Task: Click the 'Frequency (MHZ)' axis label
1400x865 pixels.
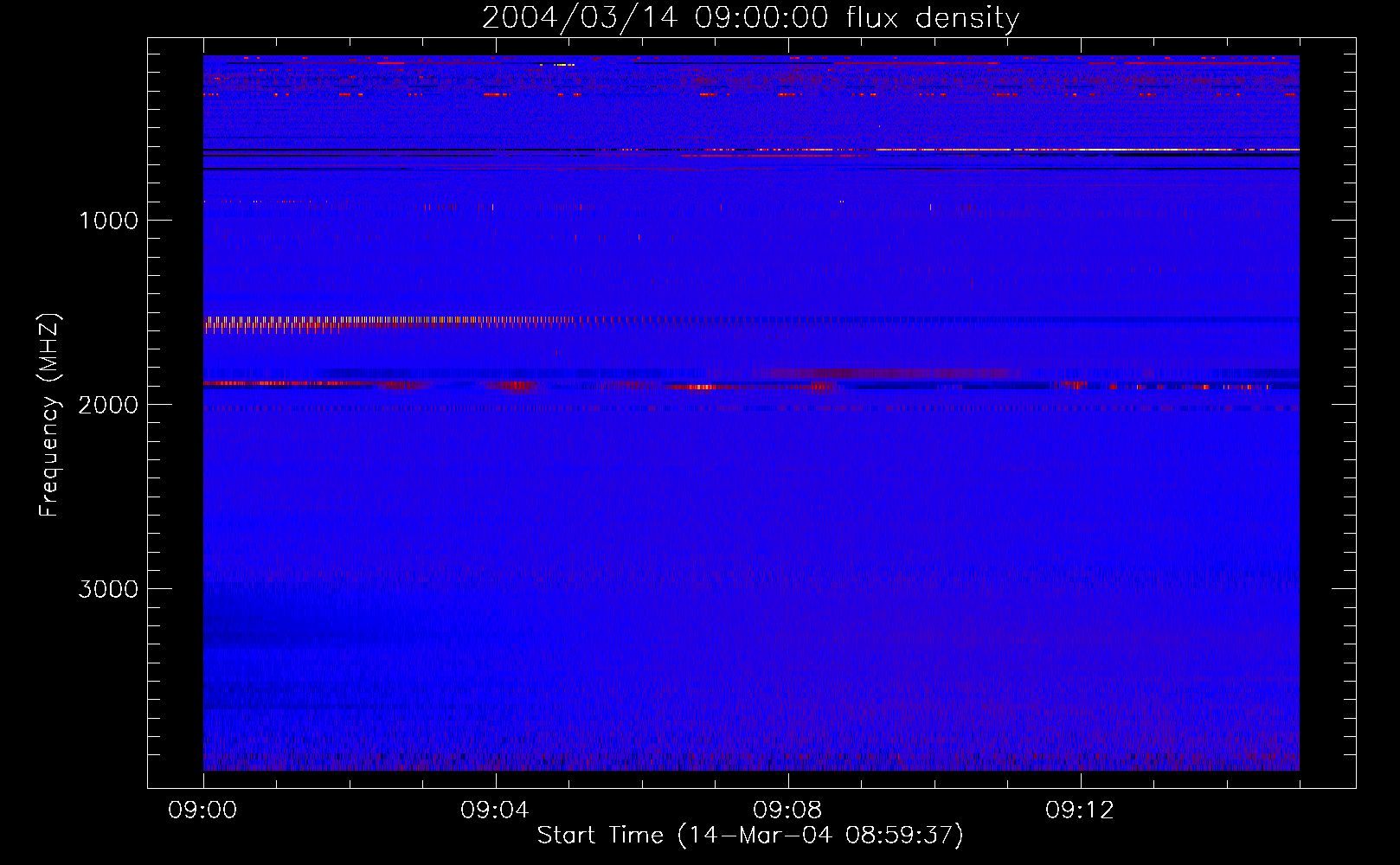Action: pyautogui.click(x=49, y=415)
